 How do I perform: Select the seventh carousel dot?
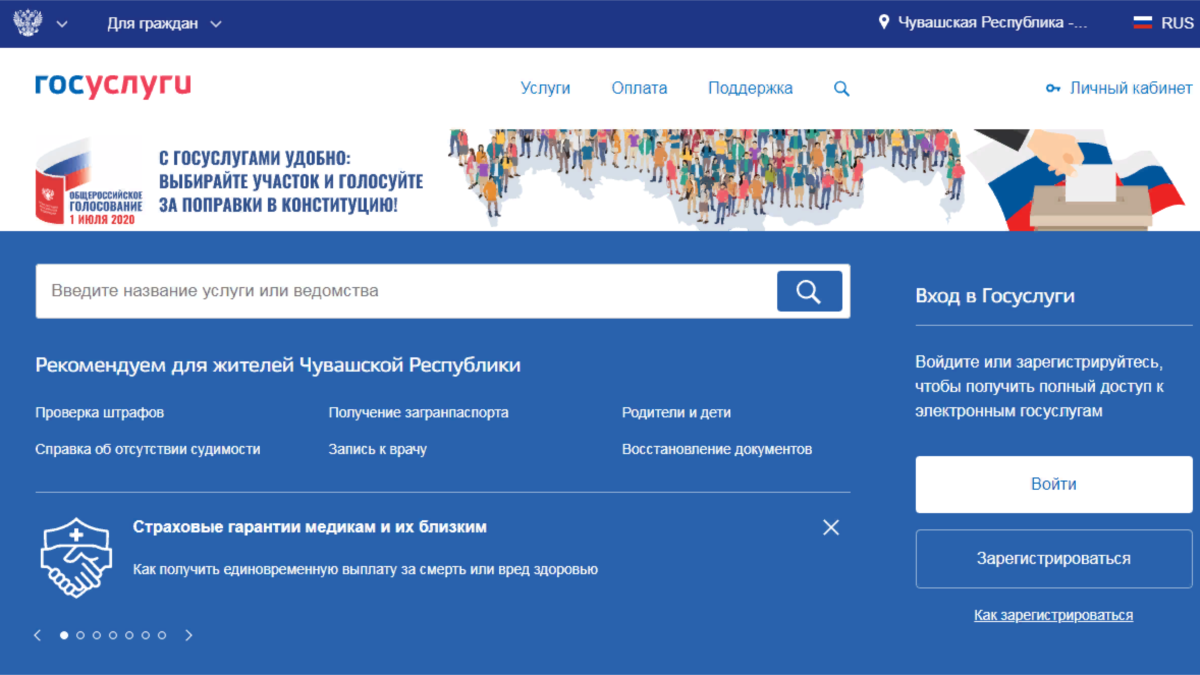tap(162, 635)
